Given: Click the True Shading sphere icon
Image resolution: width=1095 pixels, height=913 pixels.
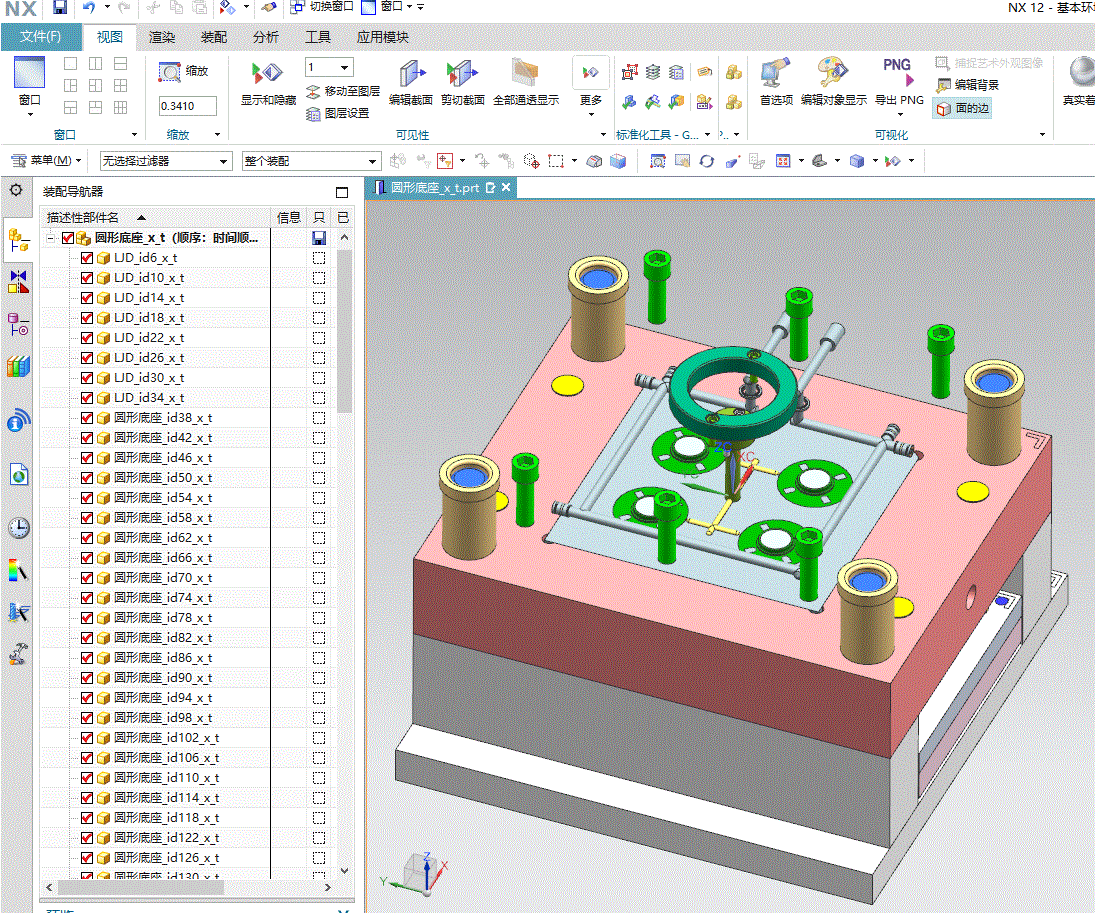Looking at the screenshot, I should [x=1082, y=73].
